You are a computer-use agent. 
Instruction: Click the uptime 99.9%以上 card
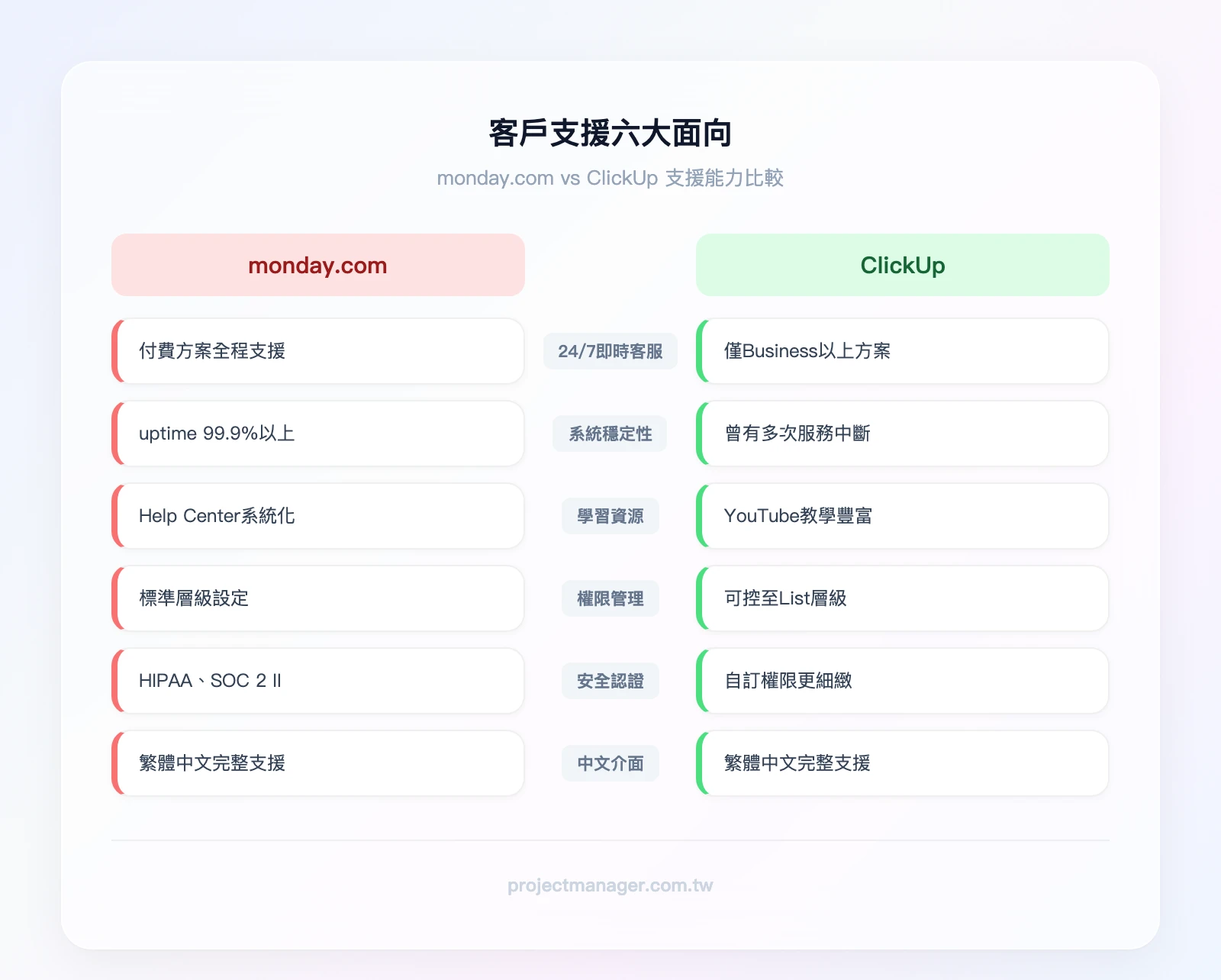pos(317,434)
